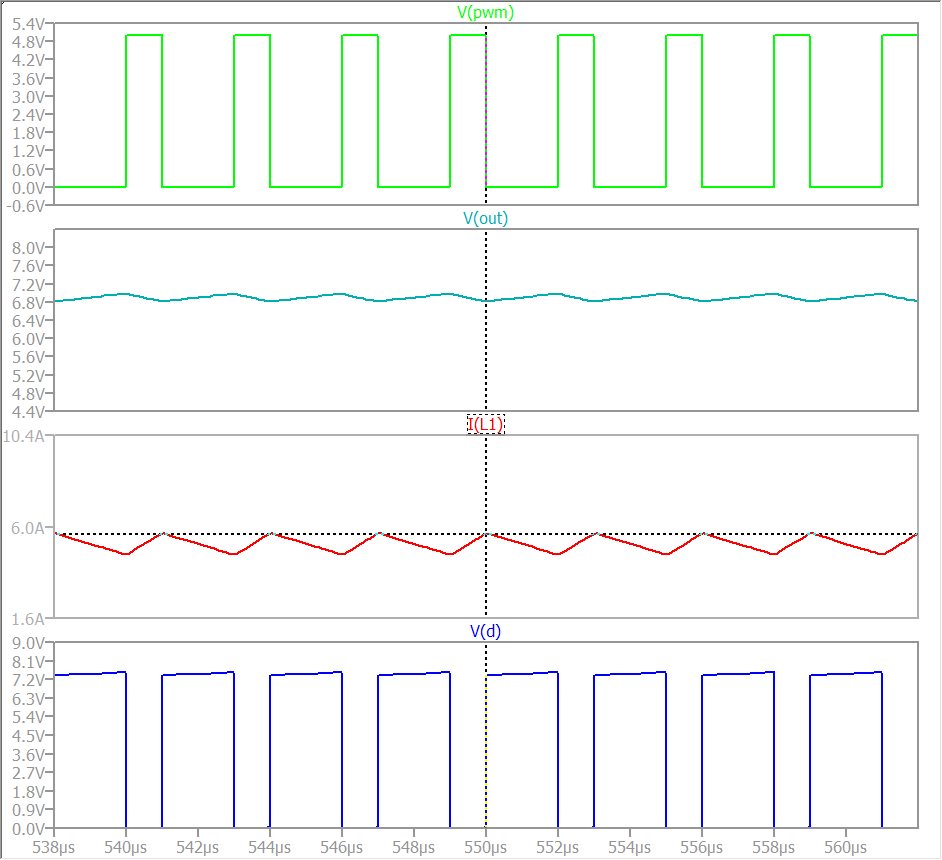This screenshot has width=942, height=860.
Task: Select the 8.1V tick on V(d) axis
Action: pyautogui.click(x=28, y=662)
